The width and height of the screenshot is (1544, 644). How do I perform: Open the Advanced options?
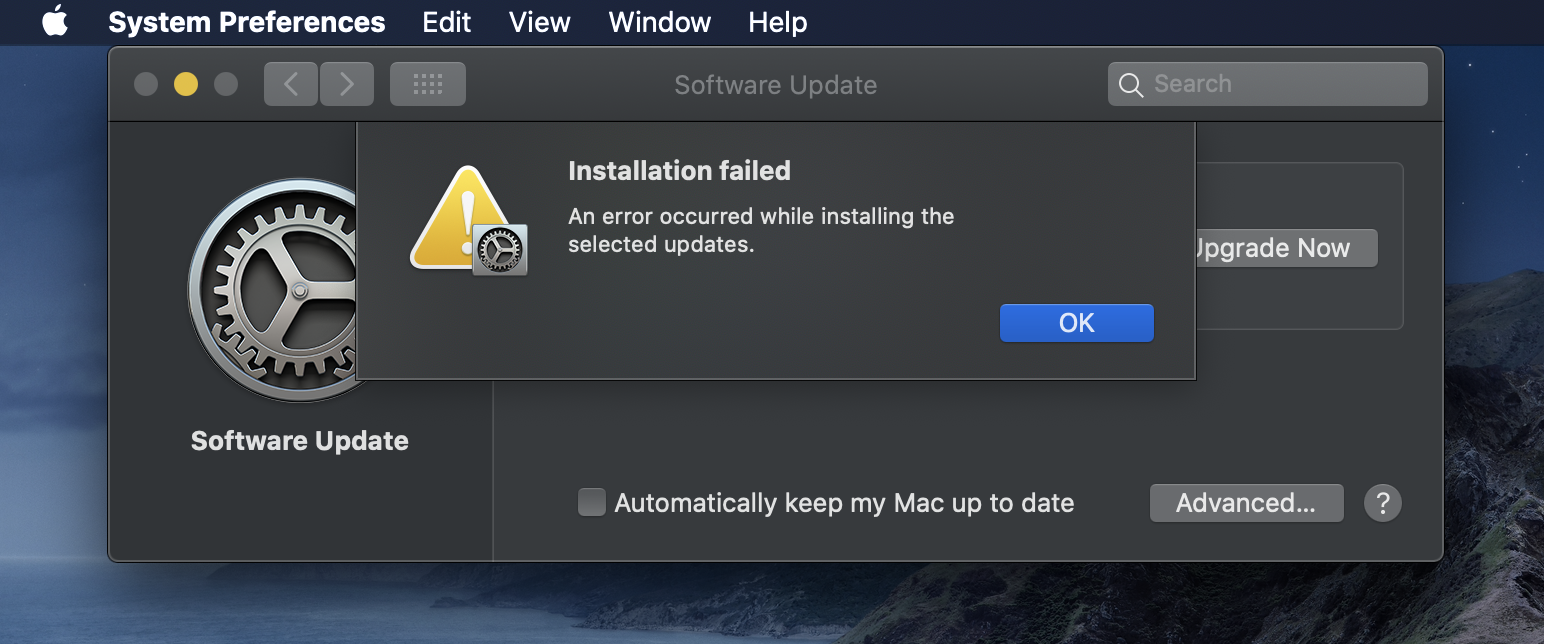tap(1246, 503)
